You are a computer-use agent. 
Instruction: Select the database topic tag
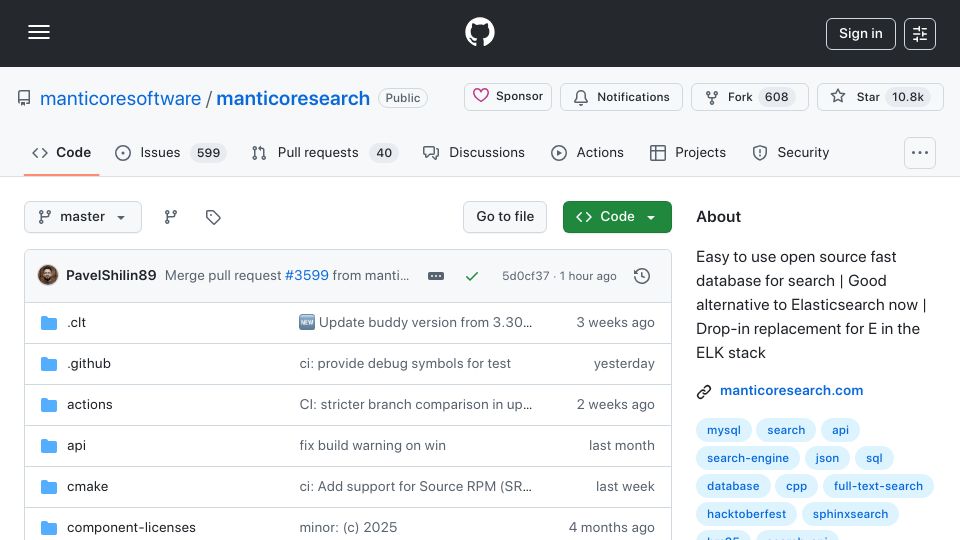coord(733,487)
